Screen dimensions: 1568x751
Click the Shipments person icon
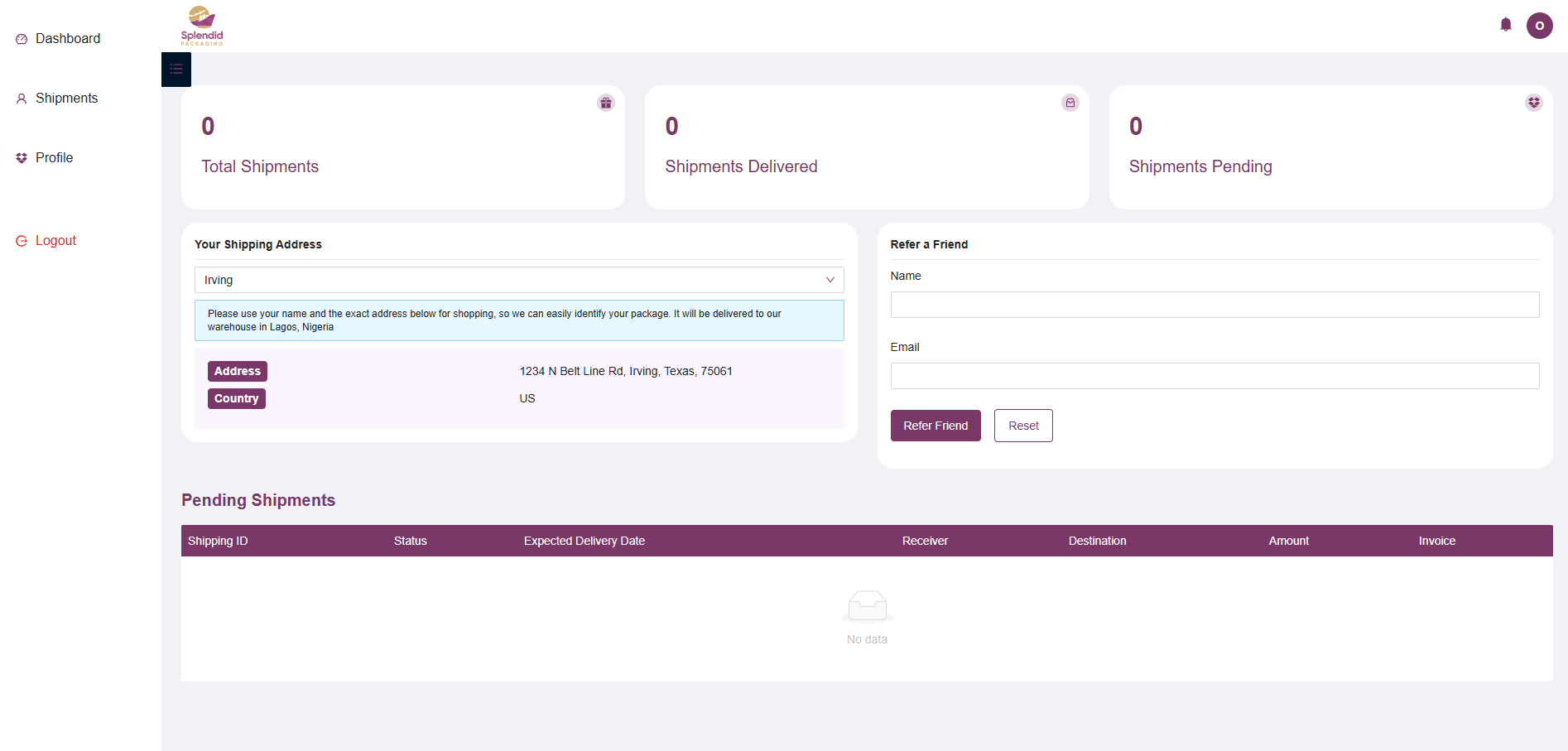(x=22, y=99)
